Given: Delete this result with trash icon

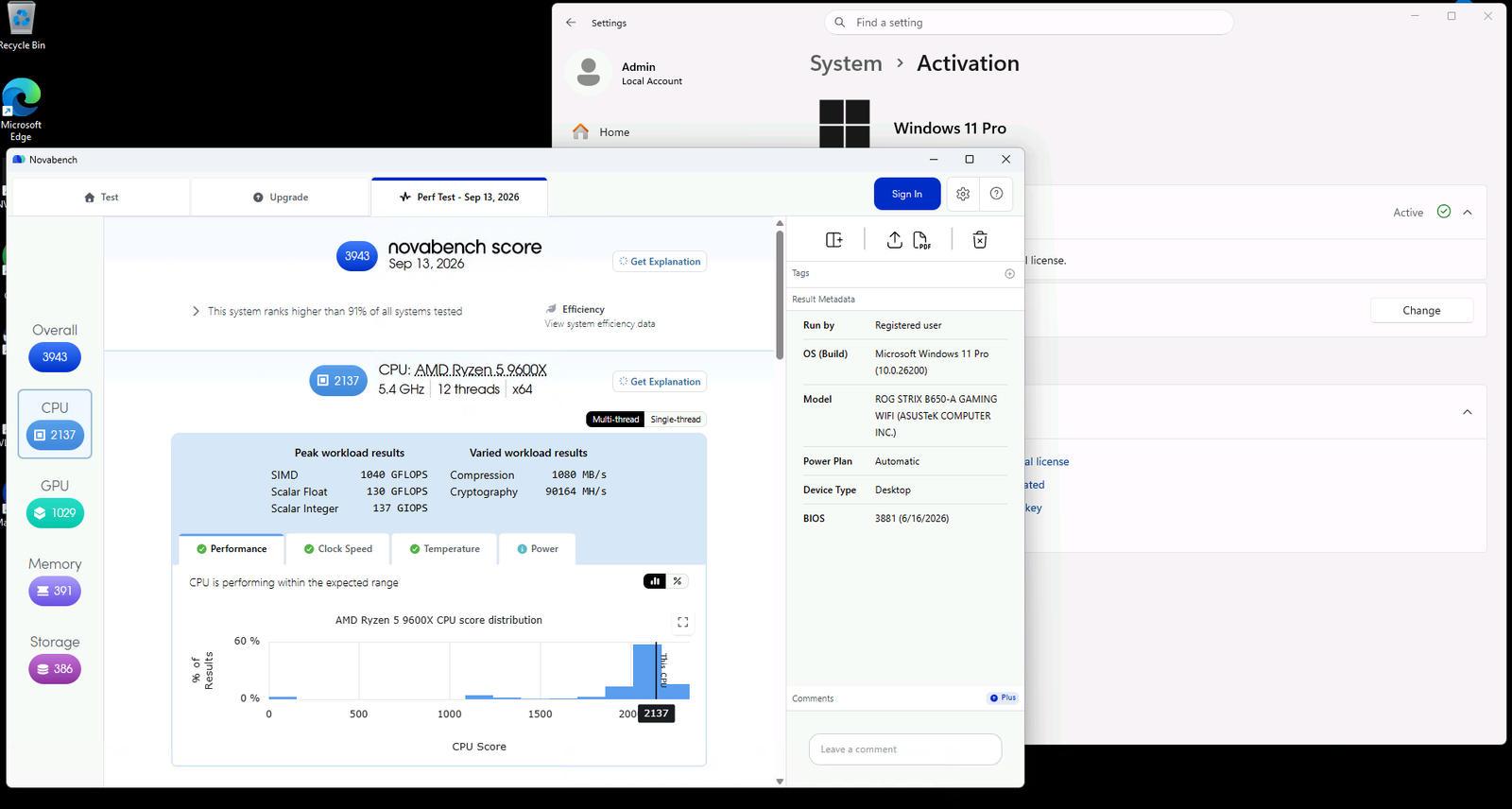Looking at the screenshot, I should [980, 240].
